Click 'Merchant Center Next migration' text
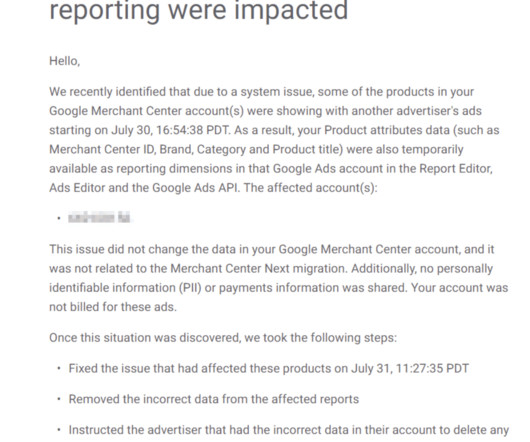Viewport: 530px width, 442px height. (259, 268)
